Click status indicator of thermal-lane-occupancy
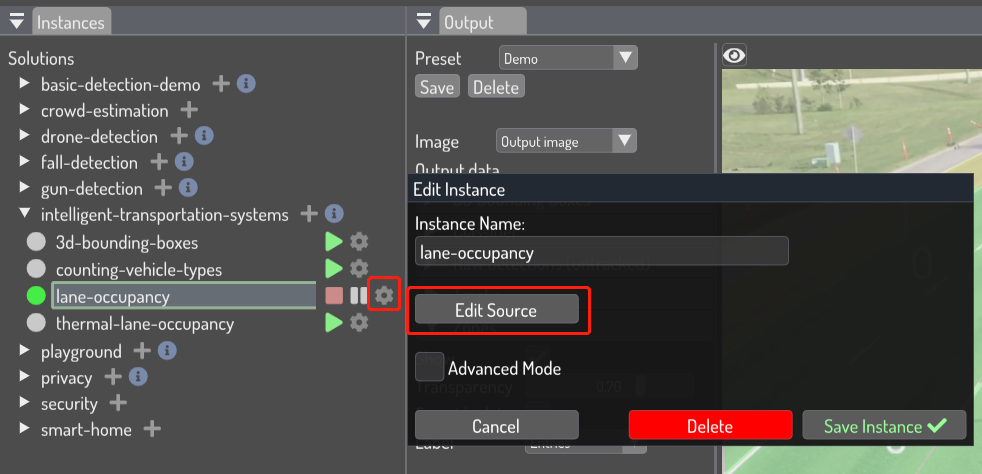The image size is (982, 474). (x=37, y=323)
